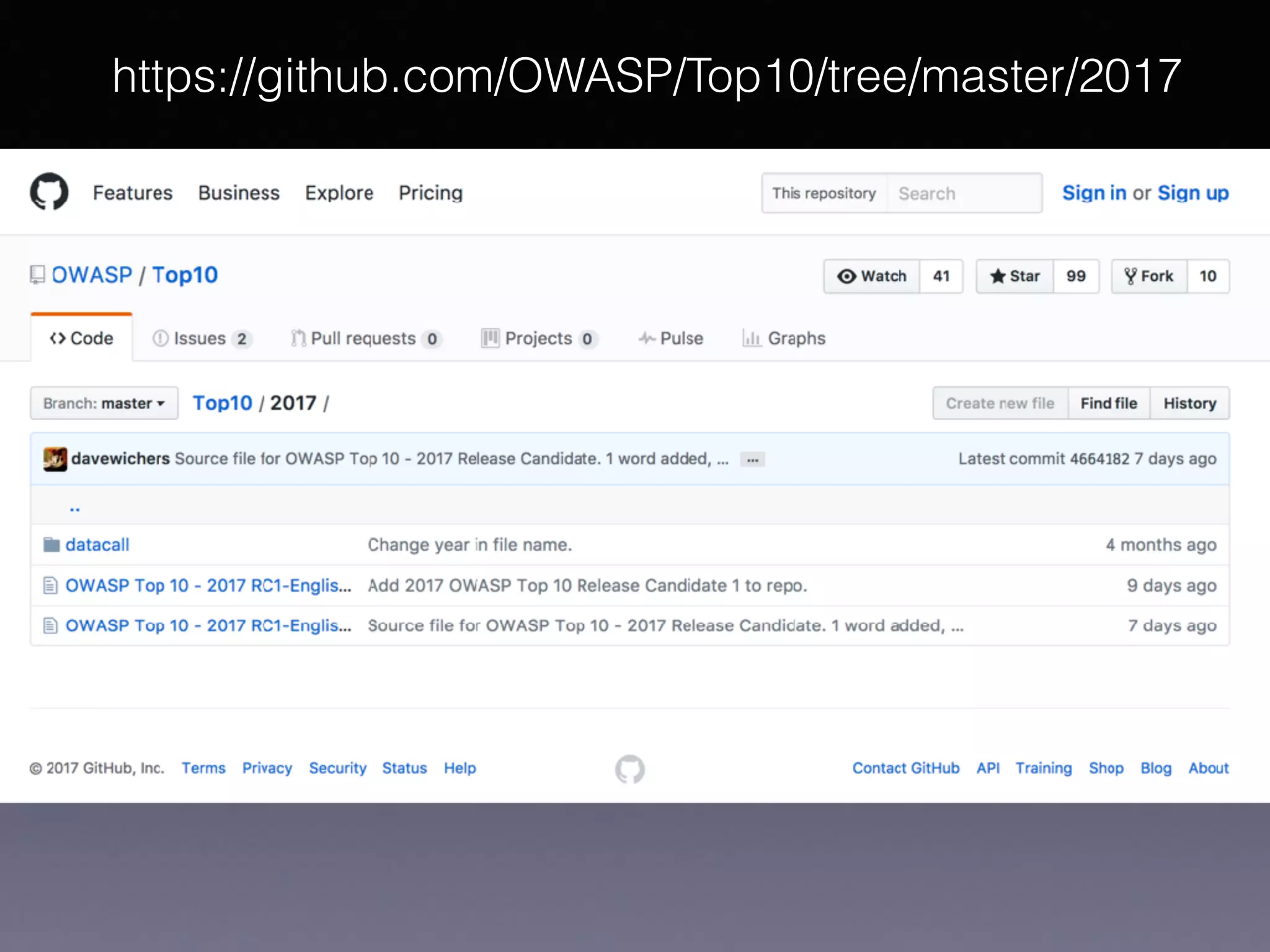Open the Terms footer link
1270x952 pixels.
point(203,768)
